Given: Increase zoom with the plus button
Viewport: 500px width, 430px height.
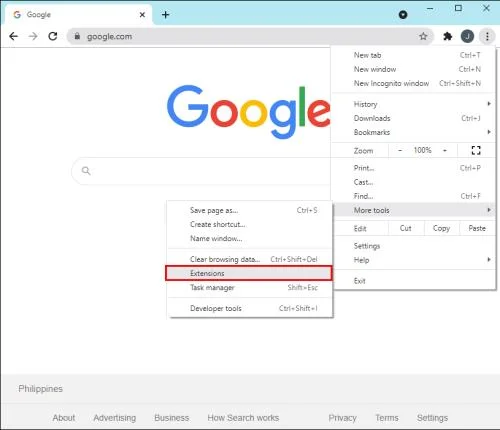Looking at the screenshot, I should [x=445, y=150].
